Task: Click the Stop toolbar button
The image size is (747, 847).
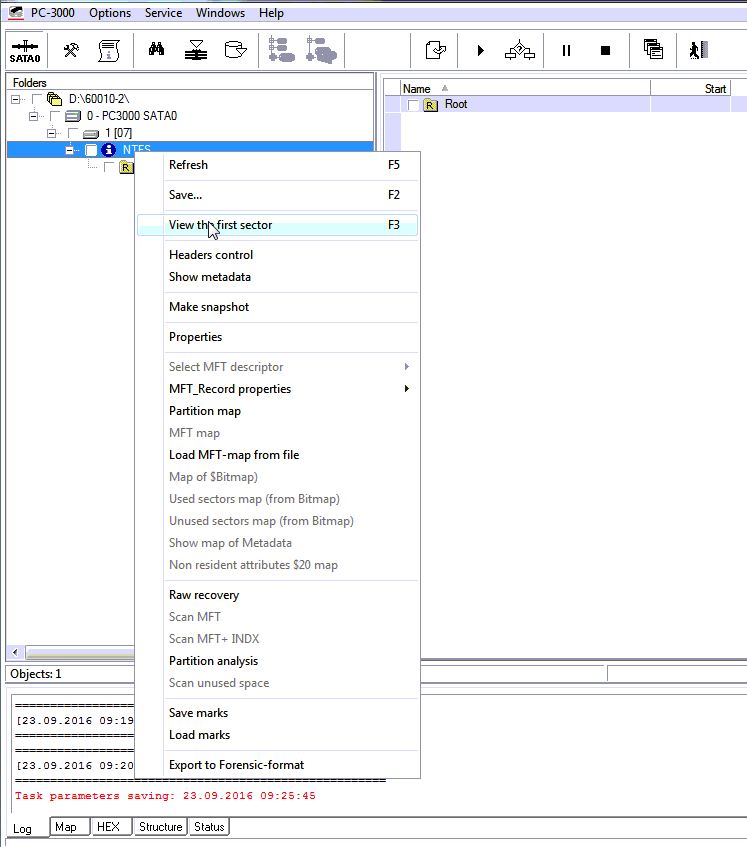Action: click(x=605, y=51)
